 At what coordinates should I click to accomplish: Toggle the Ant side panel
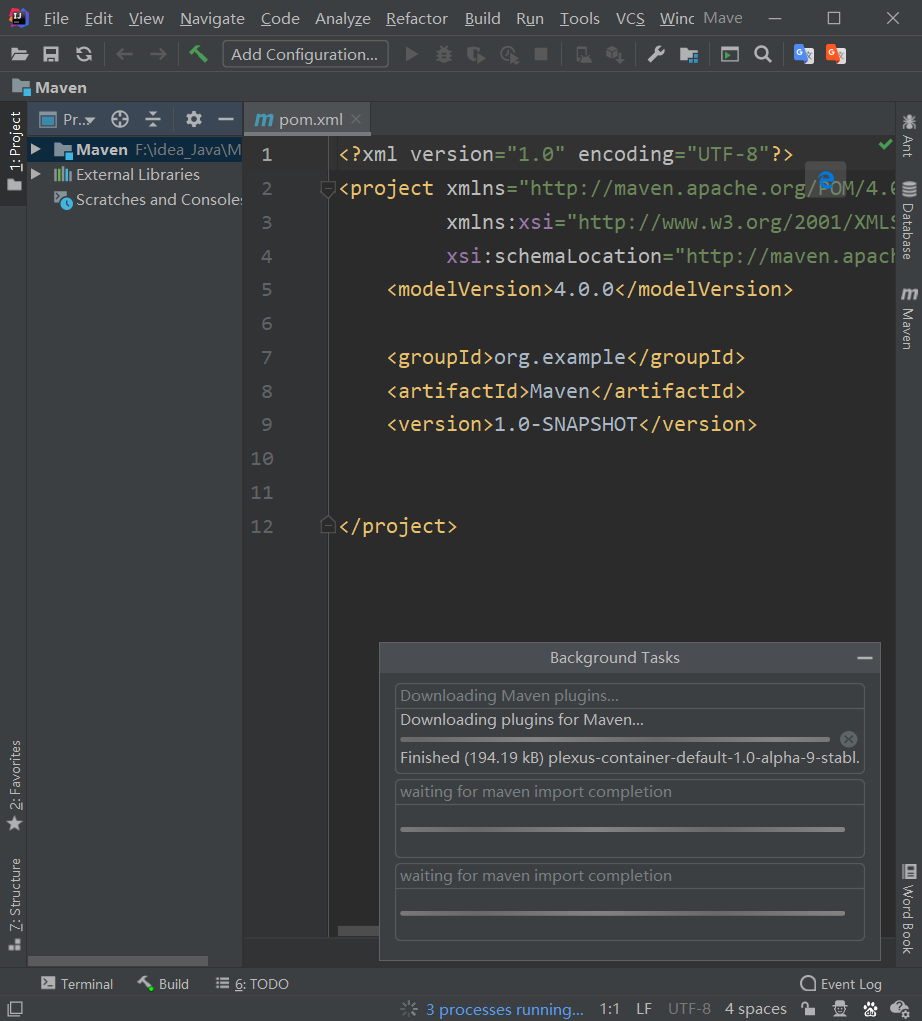909,135
